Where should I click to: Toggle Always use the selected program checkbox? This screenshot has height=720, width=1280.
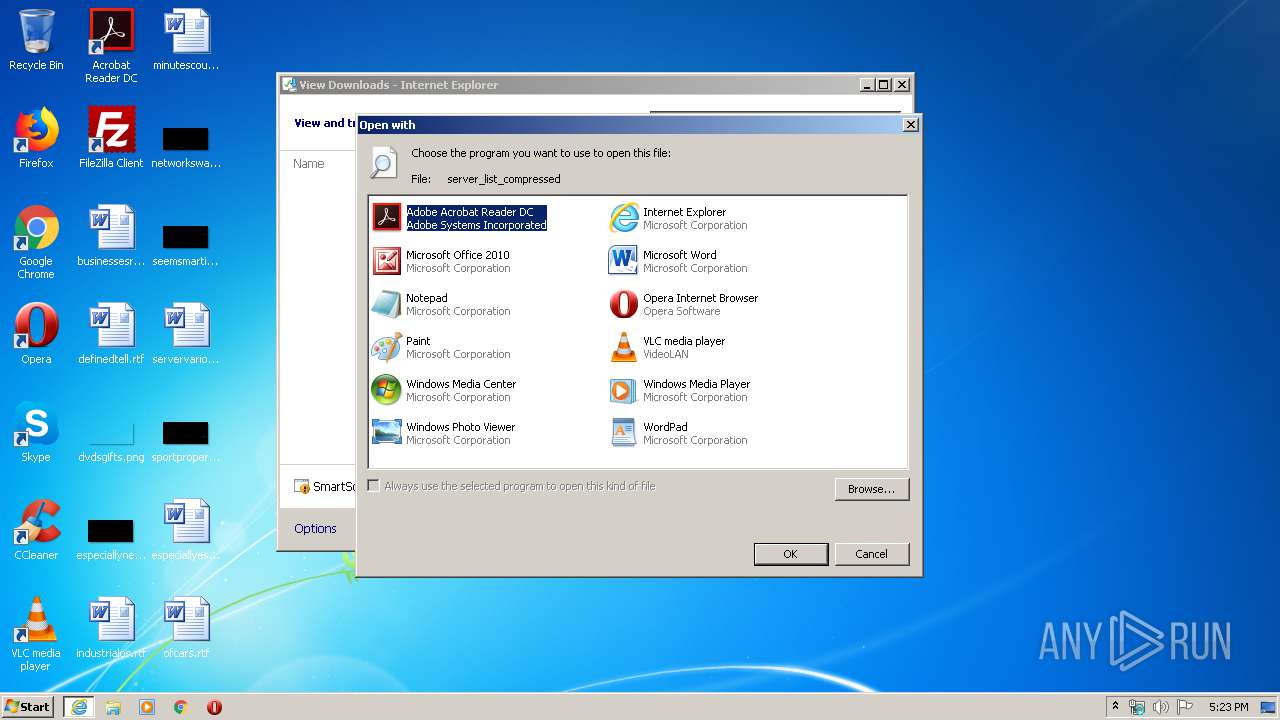tap(374, 486)
